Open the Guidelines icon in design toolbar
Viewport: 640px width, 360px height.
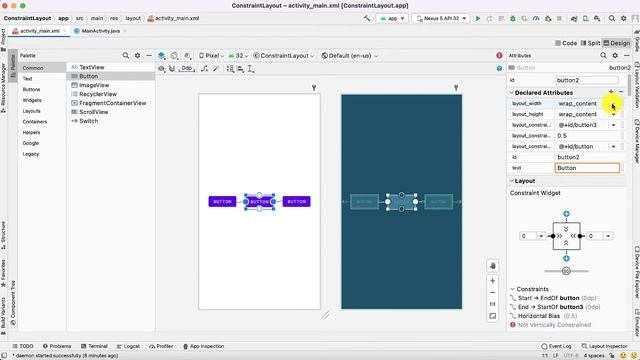point(251,69)
